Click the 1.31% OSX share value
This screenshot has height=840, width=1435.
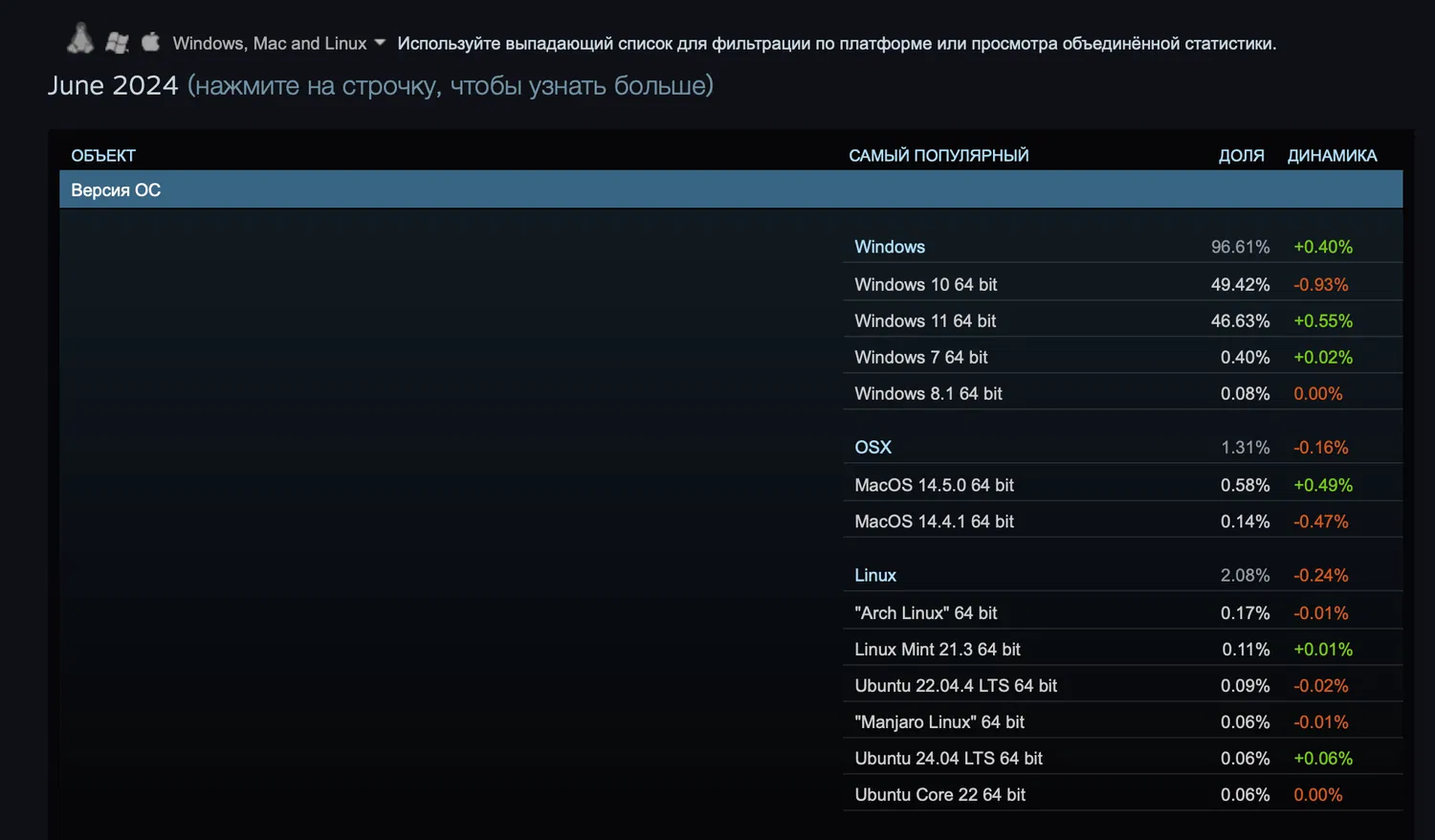1245,447
